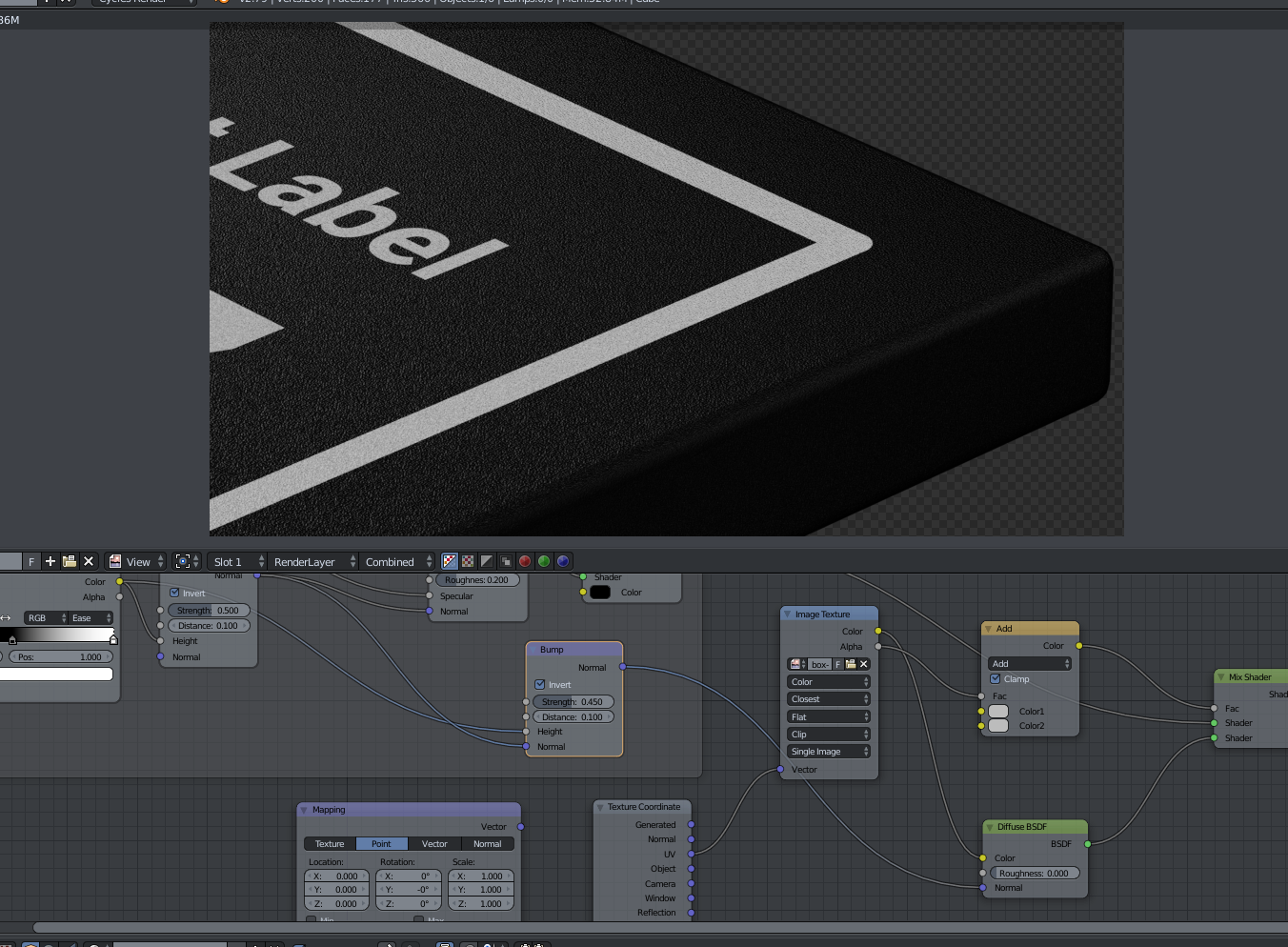This screenshot has height=947, width=1288.
Task: Show only the Blue channel
Action: [x=563, y=561]
